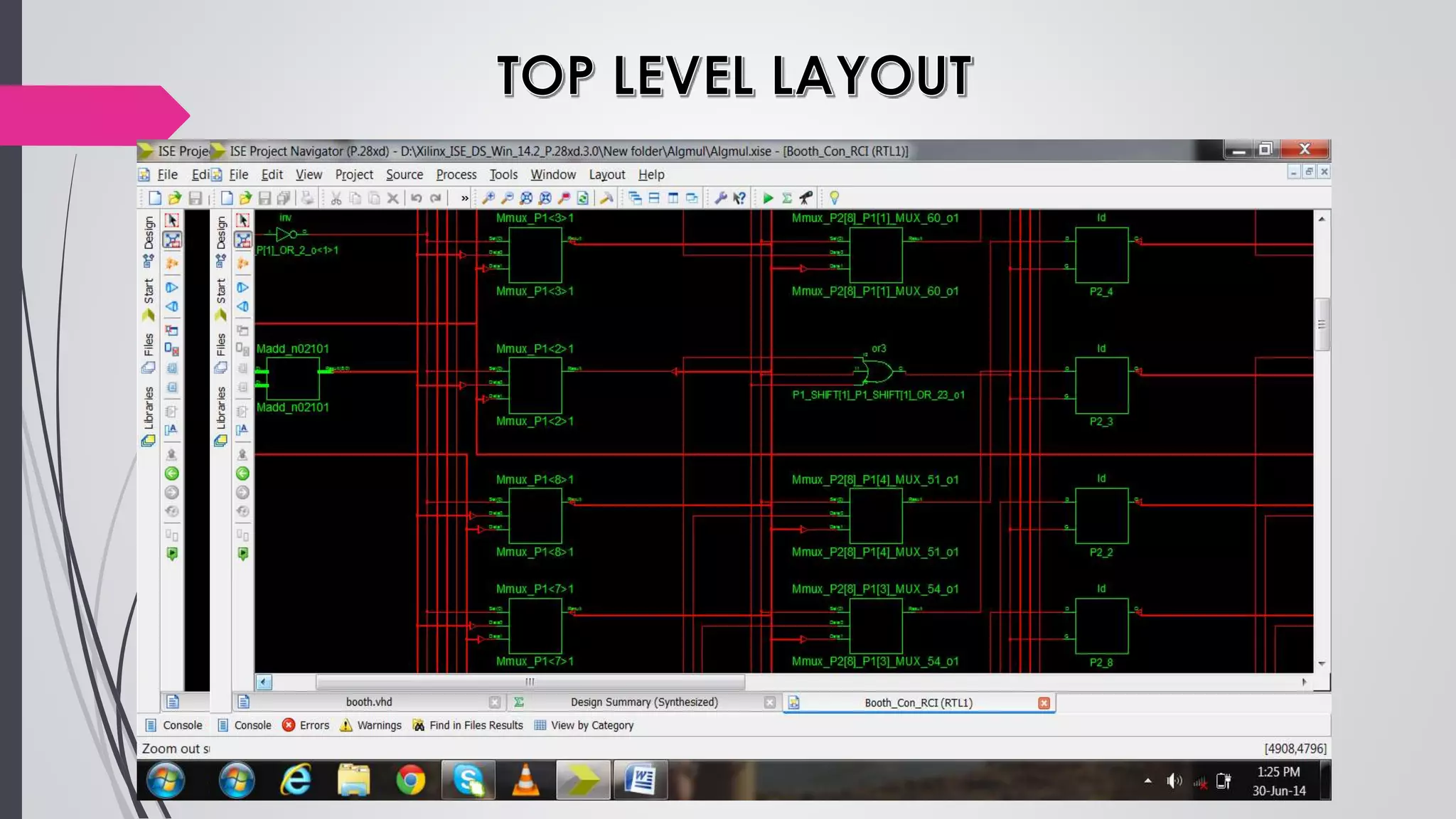The image size is (1456, 819).
Task: Click the Sigma design summary toolbar icon
Action: 787,198
